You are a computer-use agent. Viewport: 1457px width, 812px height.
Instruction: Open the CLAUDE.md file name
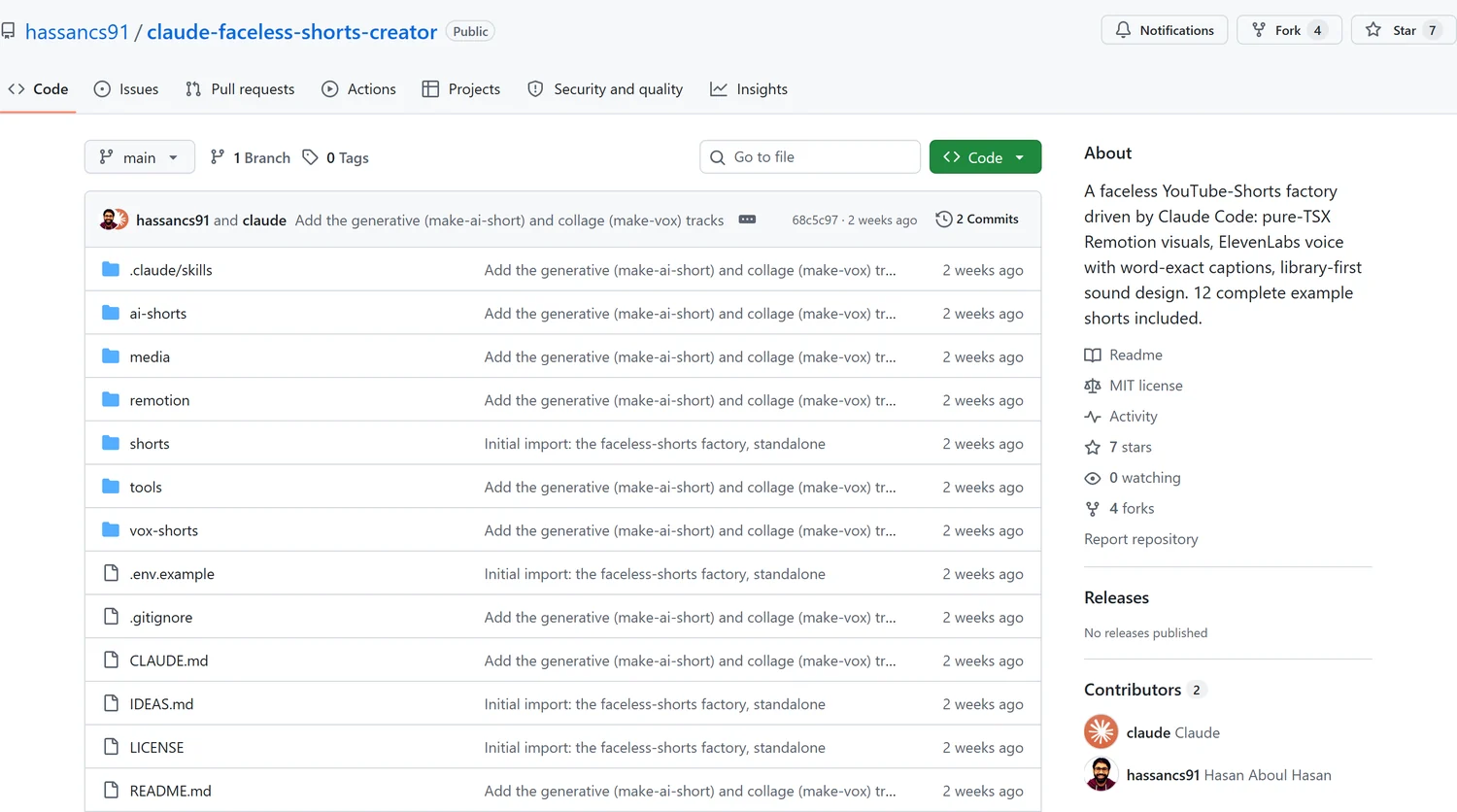(x=169, y=660)
